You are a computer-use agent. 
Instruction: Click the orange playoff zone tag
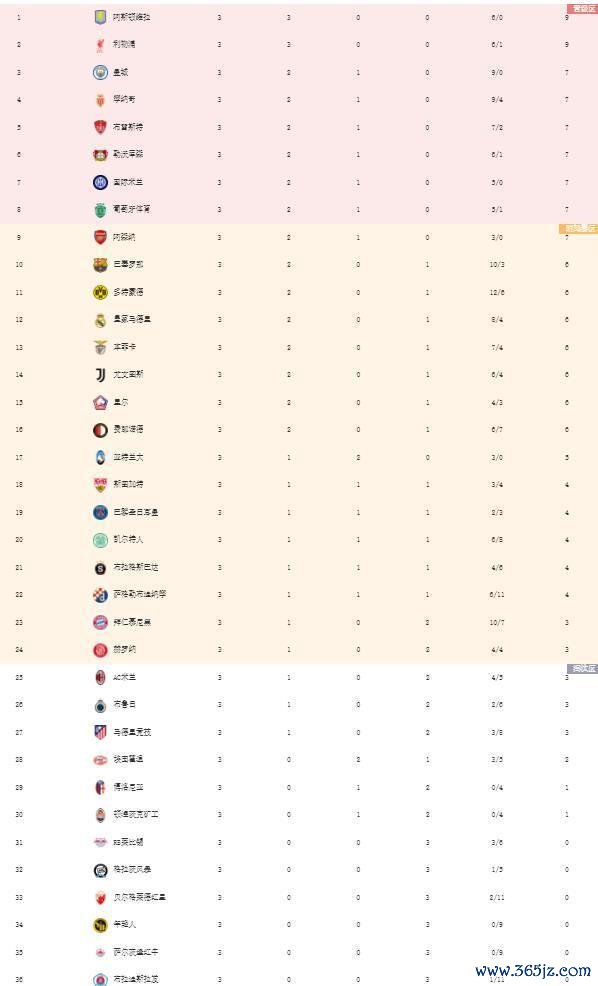[x=578, y=228]
